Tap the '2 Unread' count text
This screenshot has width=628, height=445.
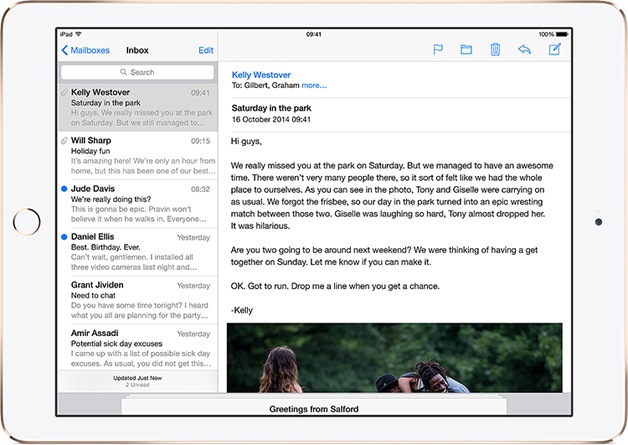tap(137, 385)
